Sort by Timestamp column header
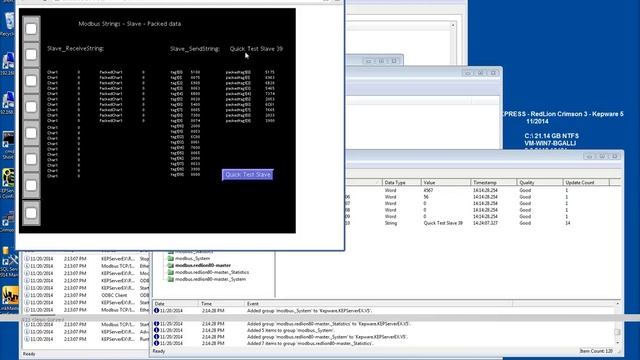The width and height of the screenshot is (640, 360). [493, 182]
